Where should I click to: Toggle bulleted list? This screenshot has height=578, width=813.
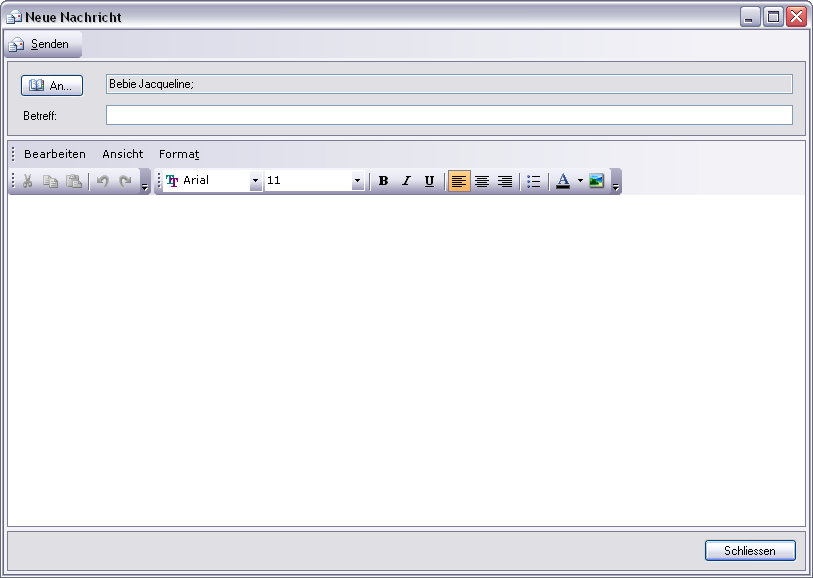coord(534,181)
